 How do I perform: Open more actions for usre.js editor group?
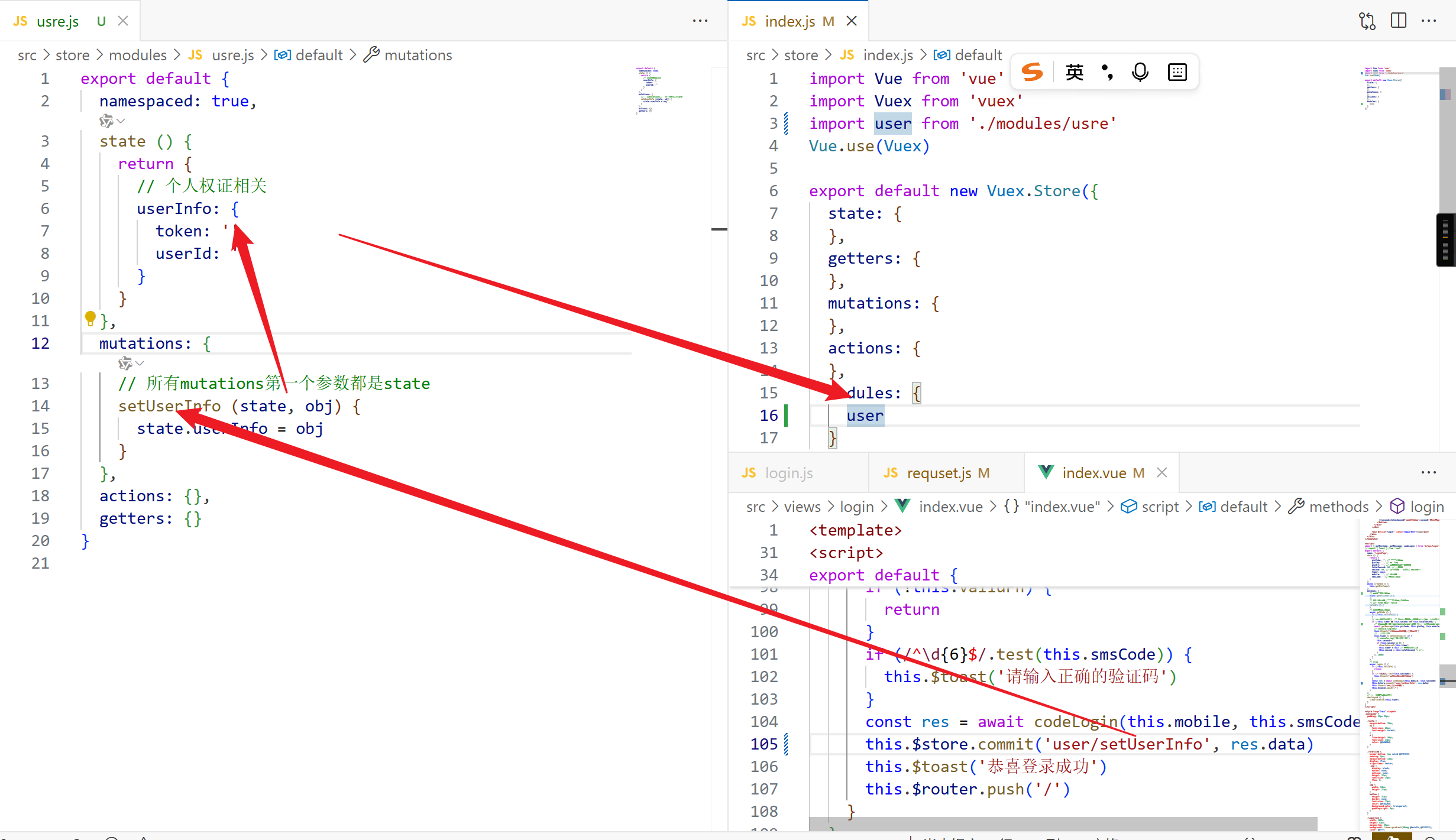700,21
